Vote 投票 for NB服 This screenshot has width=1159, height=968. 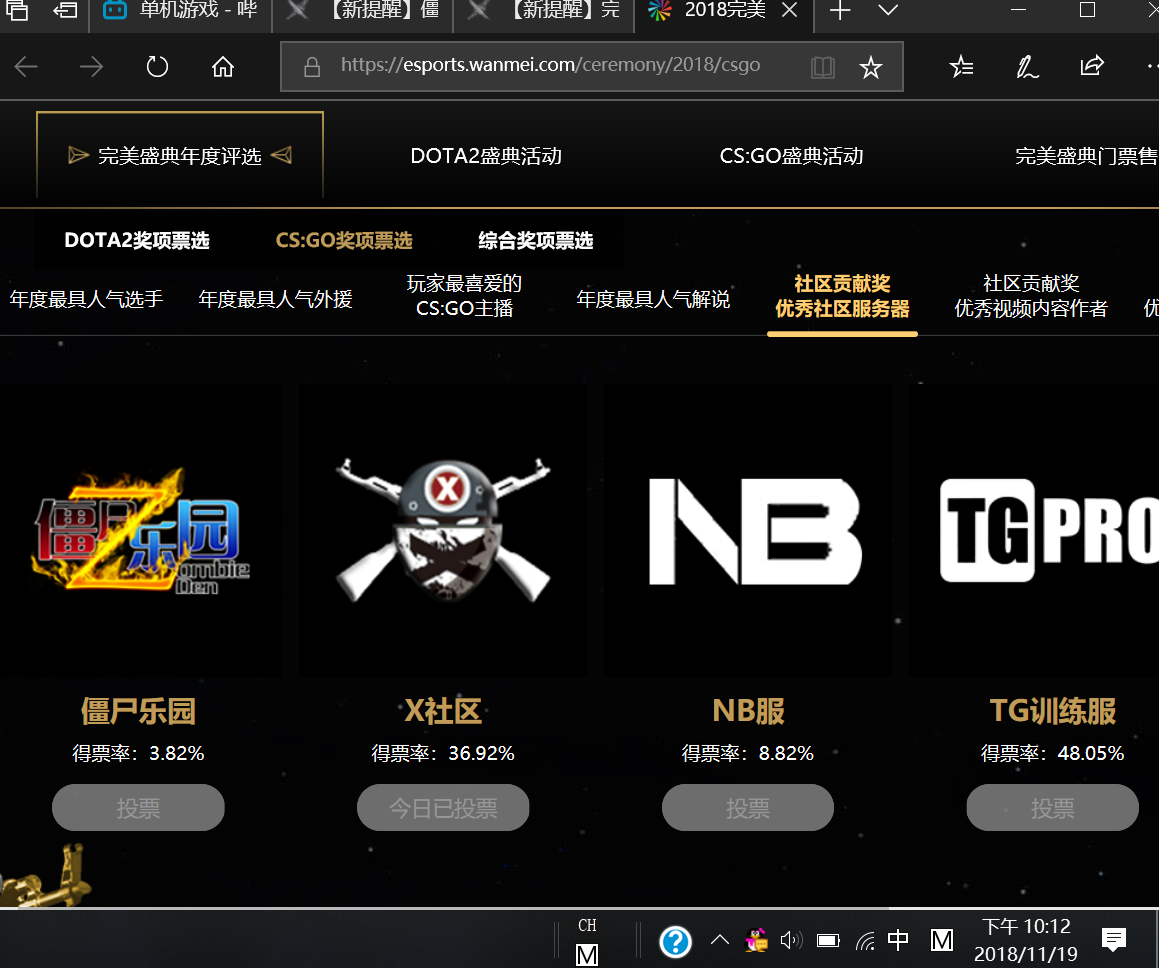tap(747, 807)
